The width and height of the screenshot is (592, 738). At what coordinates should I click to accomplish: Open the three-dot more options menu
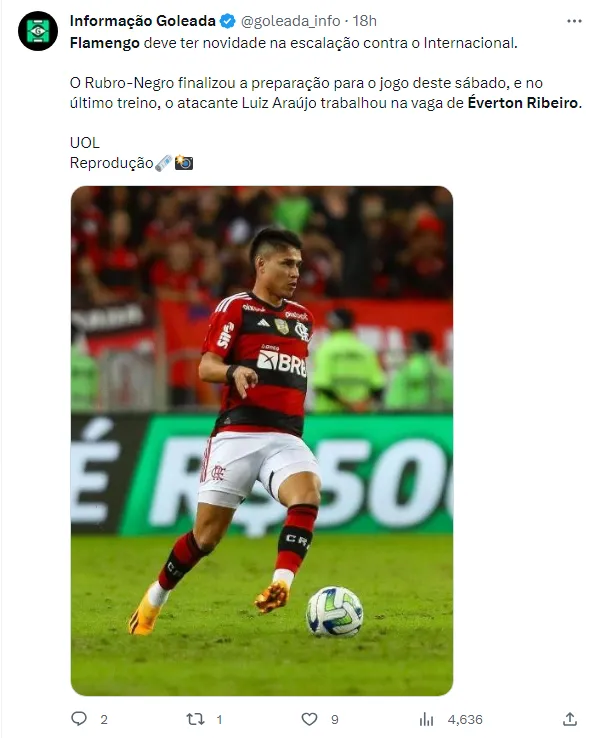[574, 21]
